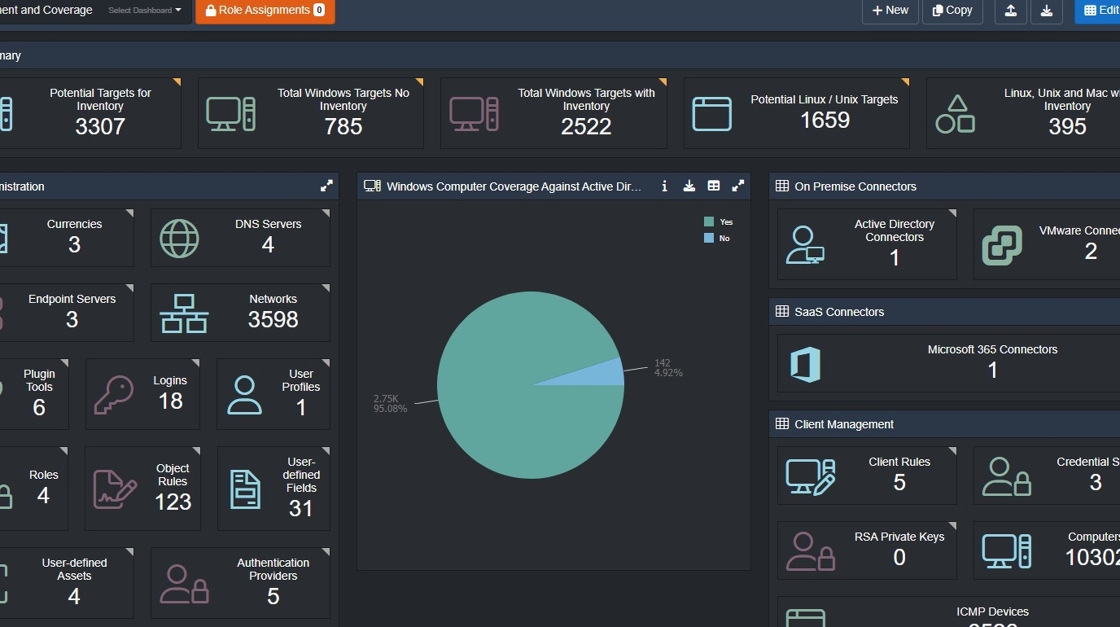Select the User Profiles person icon
This screenshot has width=1120, height=627.
(x=244, y=395)
